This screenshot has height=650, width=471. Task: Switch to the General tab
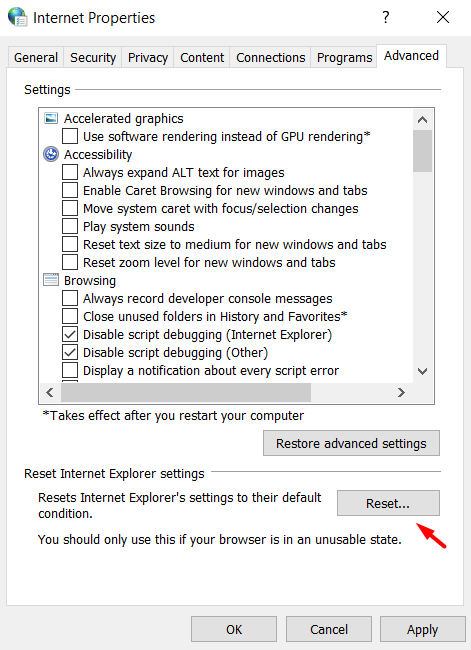click(36, 57)
